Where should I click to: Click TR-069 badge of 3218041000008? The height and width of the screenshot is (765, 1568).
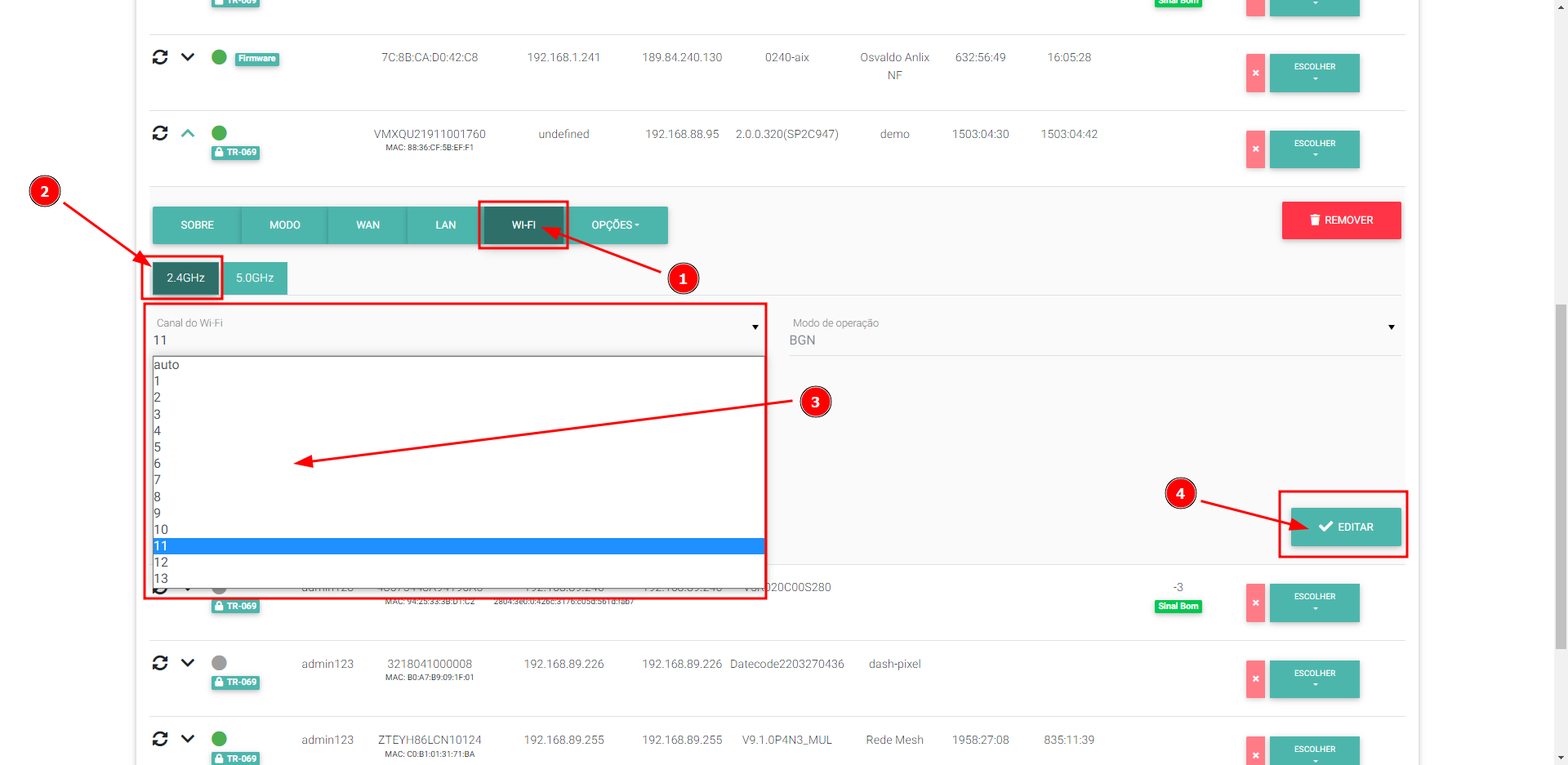[235, 683]
